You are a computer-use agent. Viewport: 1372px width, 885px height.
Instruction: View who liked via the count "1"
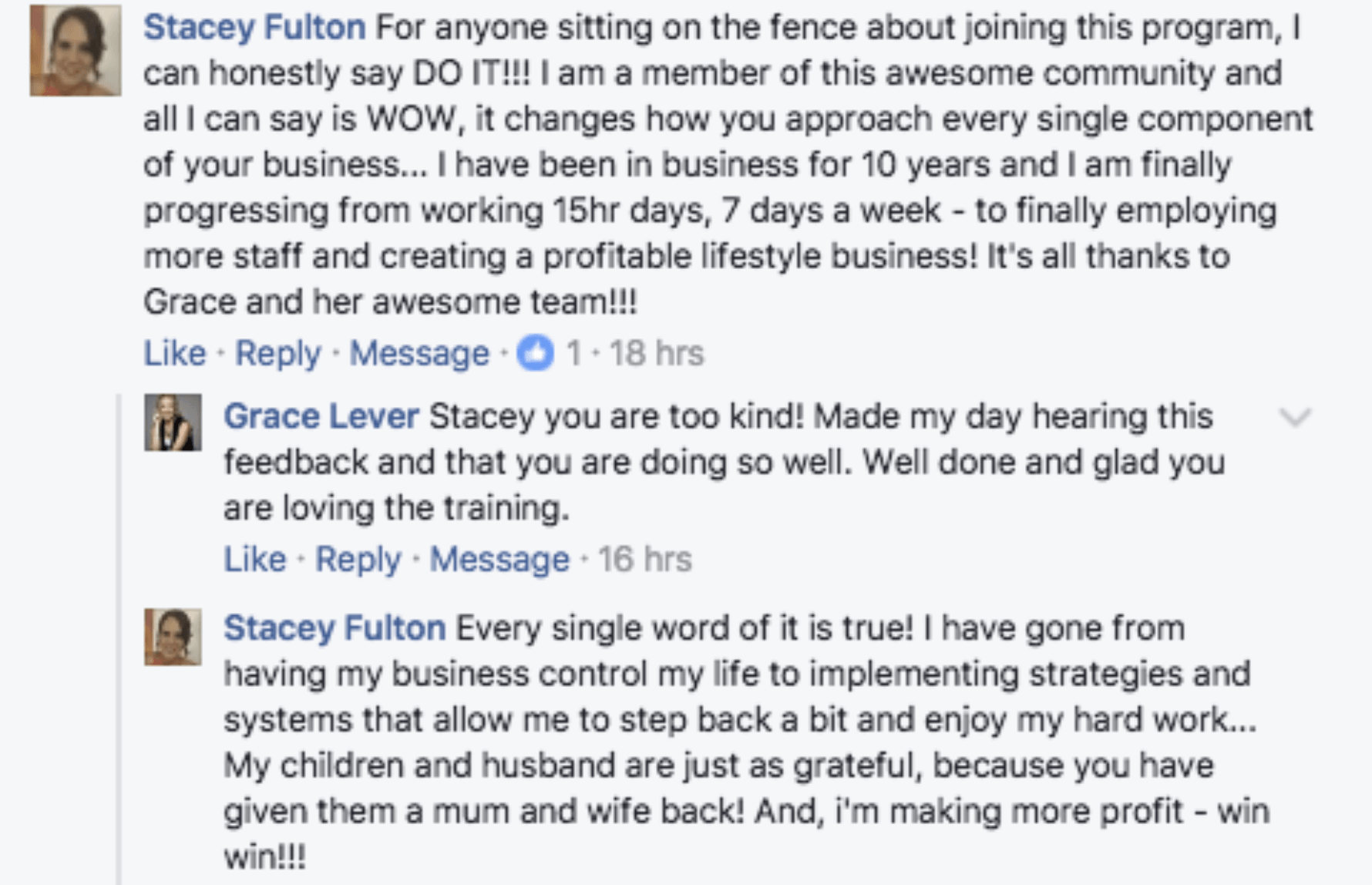573,354
